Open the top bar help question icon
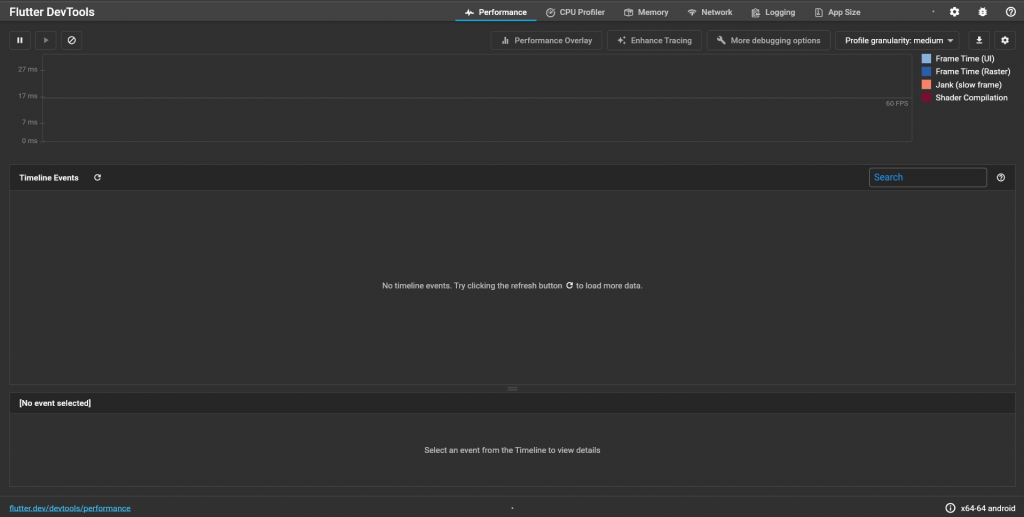This screenshot has width=1024, height=517. tap(1010, 12)
